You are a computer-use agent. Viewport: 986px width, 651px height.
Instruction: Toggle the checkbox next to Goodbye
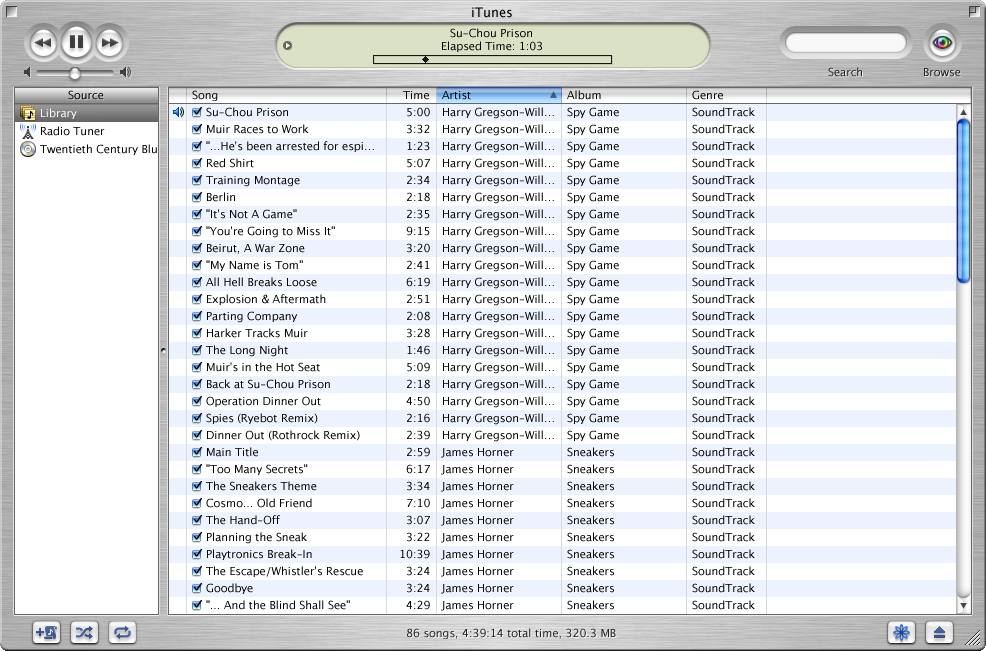coord(196,588)
